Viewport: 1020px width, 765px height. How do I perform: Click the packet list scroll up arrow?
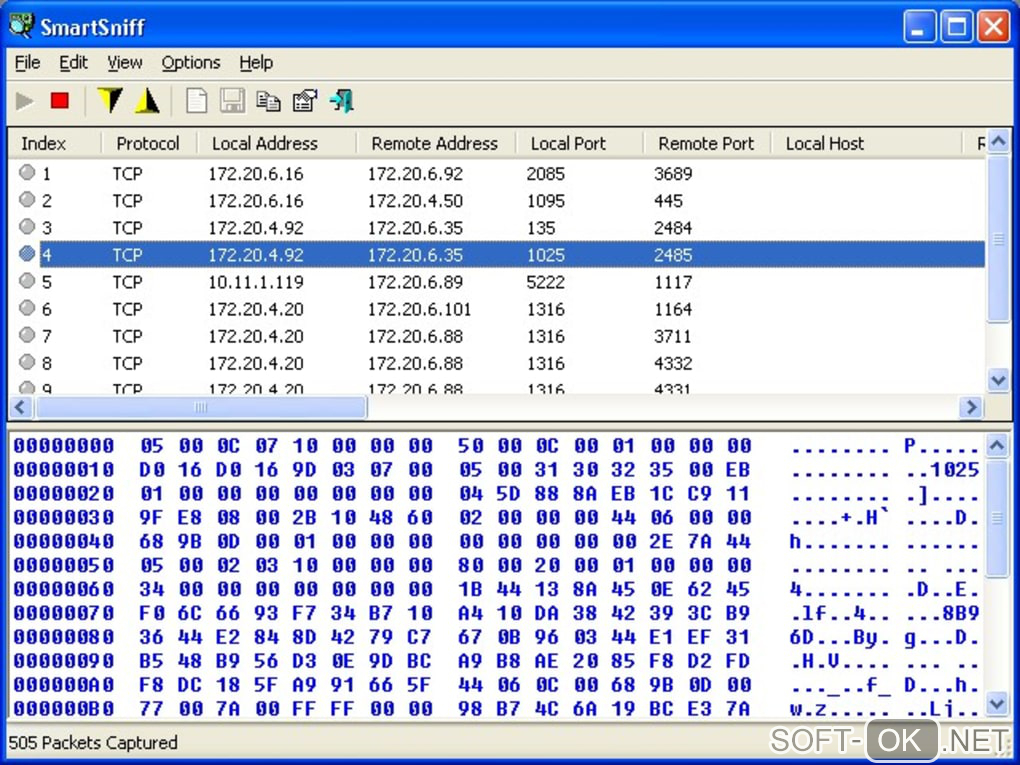point(999,141)
